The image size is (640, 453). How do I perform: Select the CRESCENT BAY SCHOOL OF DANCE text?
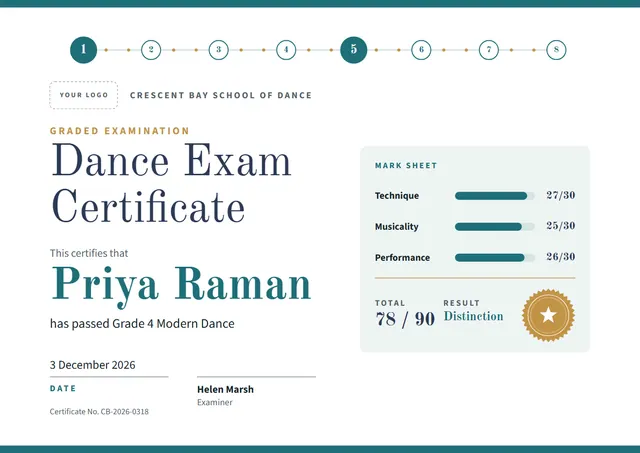point(221,95)
